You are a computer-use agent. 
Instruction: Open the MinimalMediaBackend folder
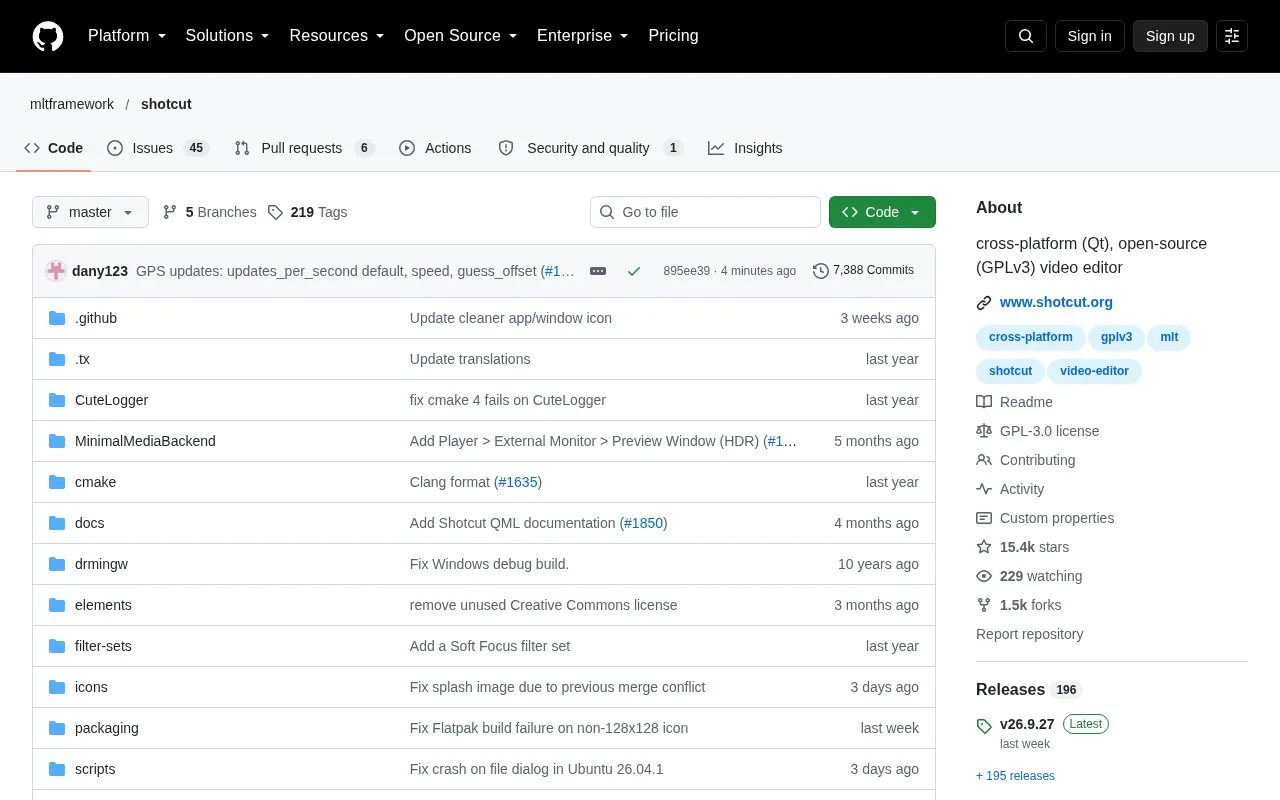tap(145, 441)
